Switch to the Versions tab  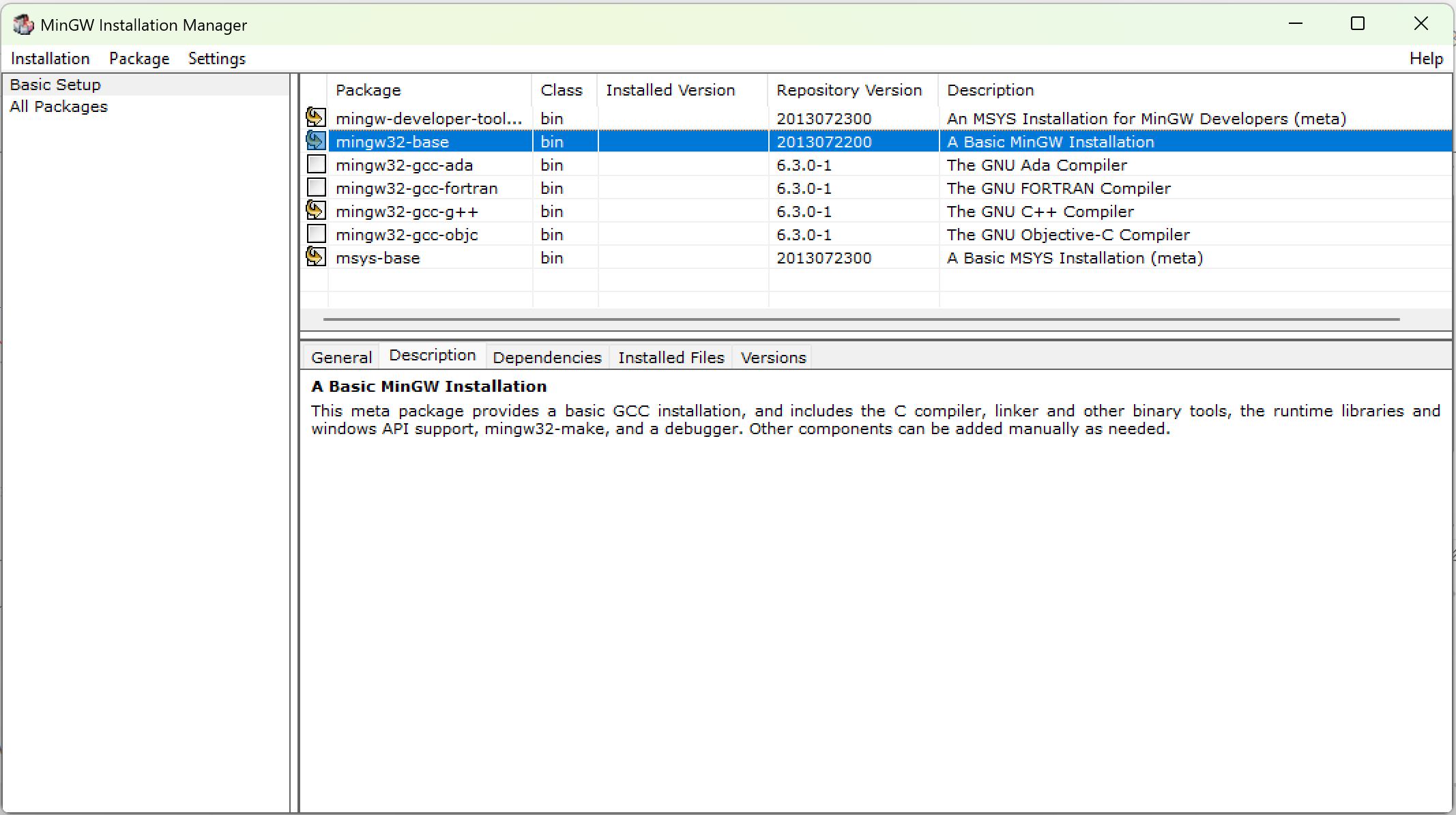tap(773, 358)
